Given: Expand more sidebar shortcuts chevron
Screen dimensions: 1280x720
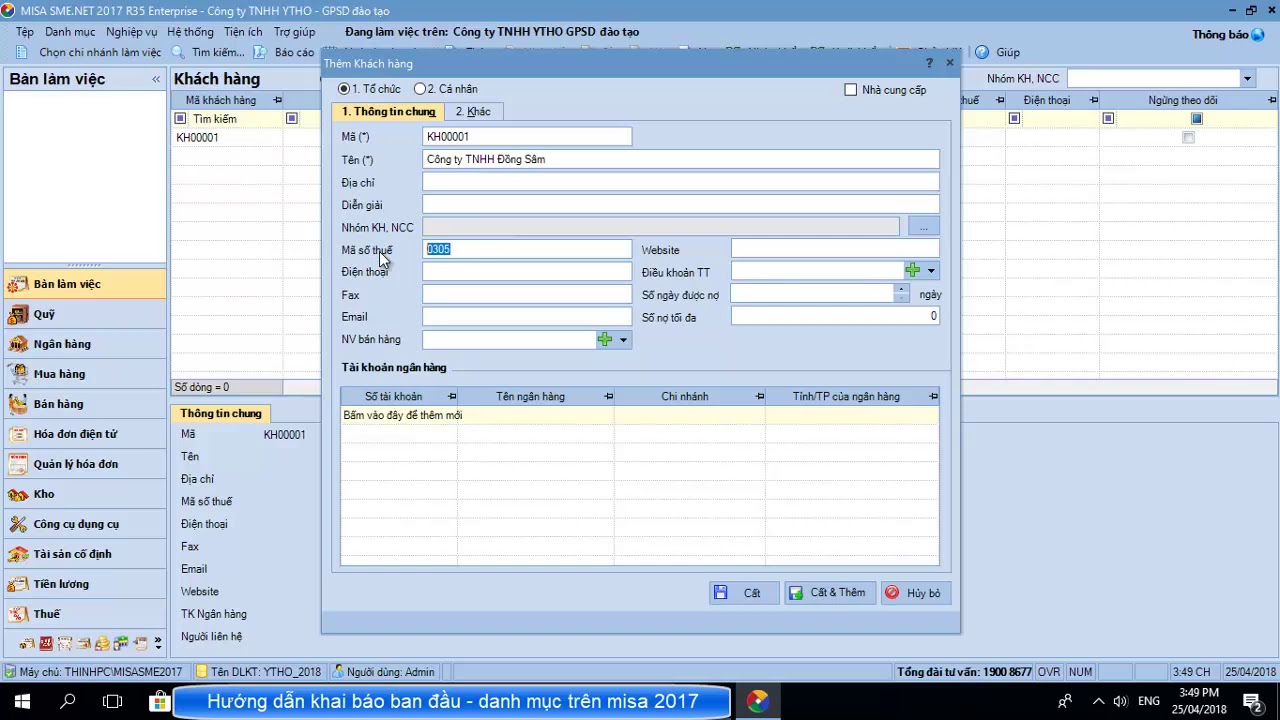Looking at the screenshot, I should 157,644.
